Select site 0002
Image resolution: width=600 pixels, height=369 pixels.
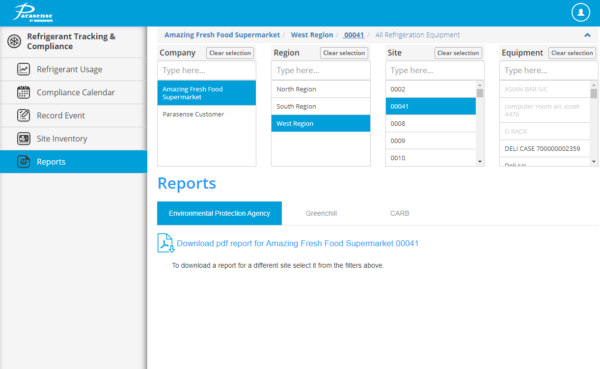tap(430, 89)
